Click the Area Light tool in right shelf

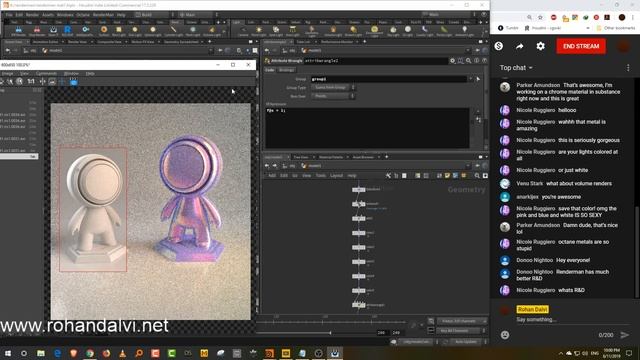click(x=293, y=31)
